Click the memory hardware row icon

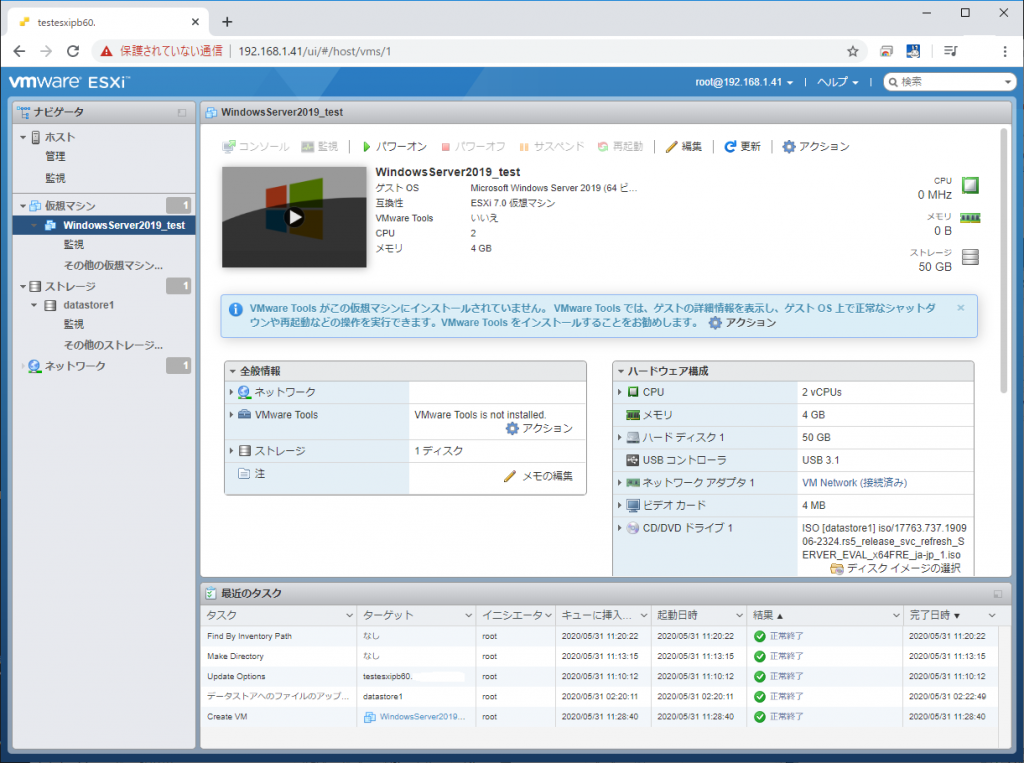(x=633, y=415)
